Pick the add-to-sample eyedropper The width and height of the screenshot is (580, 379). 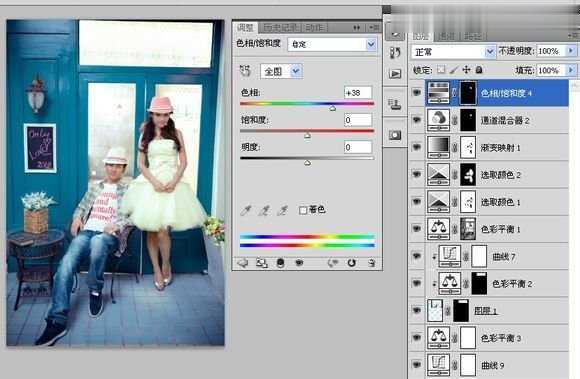coord(264,210)
